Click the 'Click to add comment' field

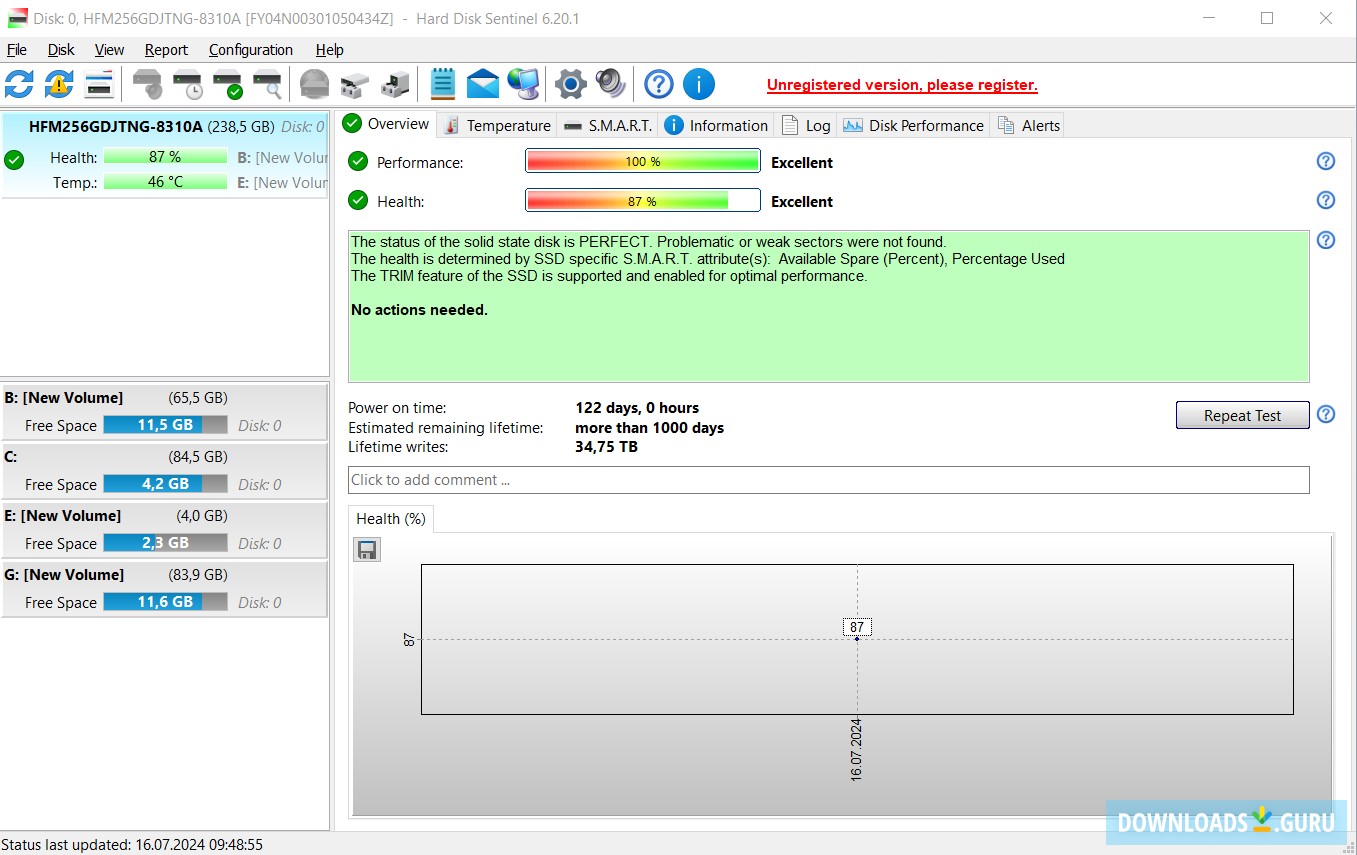tap(828, 480)
